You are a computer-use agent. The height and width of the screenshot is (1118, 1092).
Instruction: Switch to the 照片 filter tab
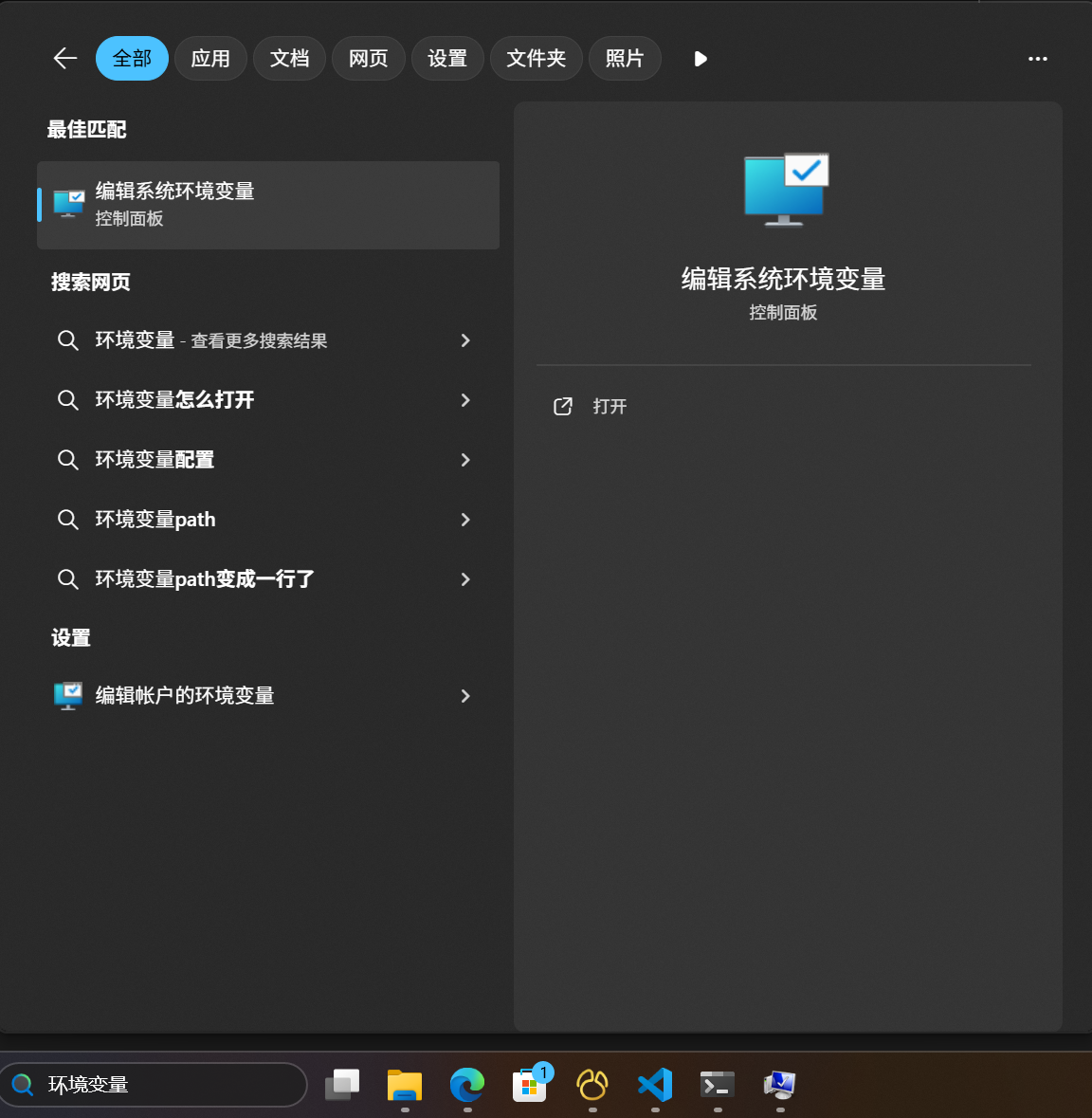(625, 59)
